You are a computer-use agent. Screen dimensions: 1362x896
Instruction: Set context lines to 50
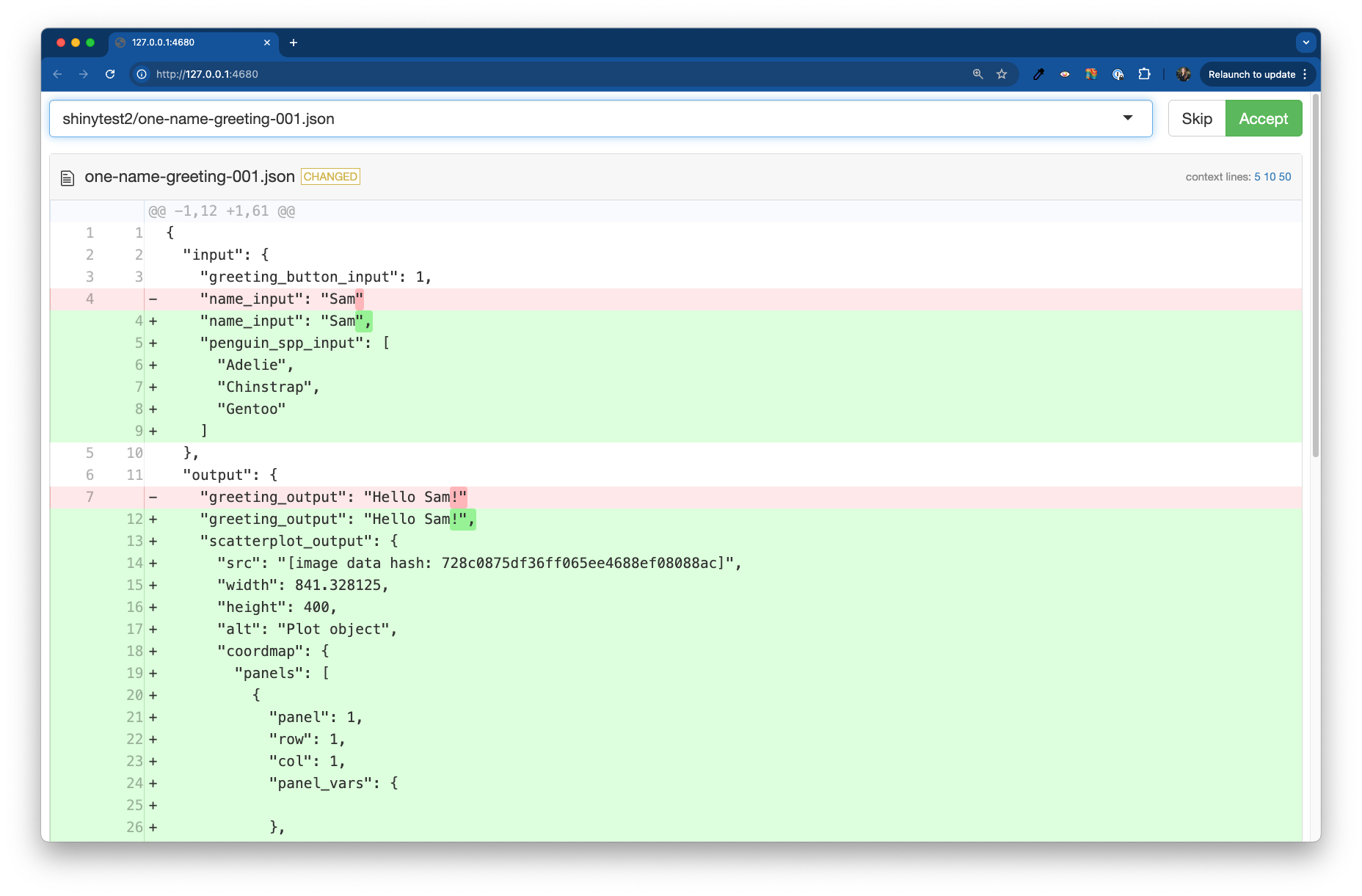click(1285, 177)
